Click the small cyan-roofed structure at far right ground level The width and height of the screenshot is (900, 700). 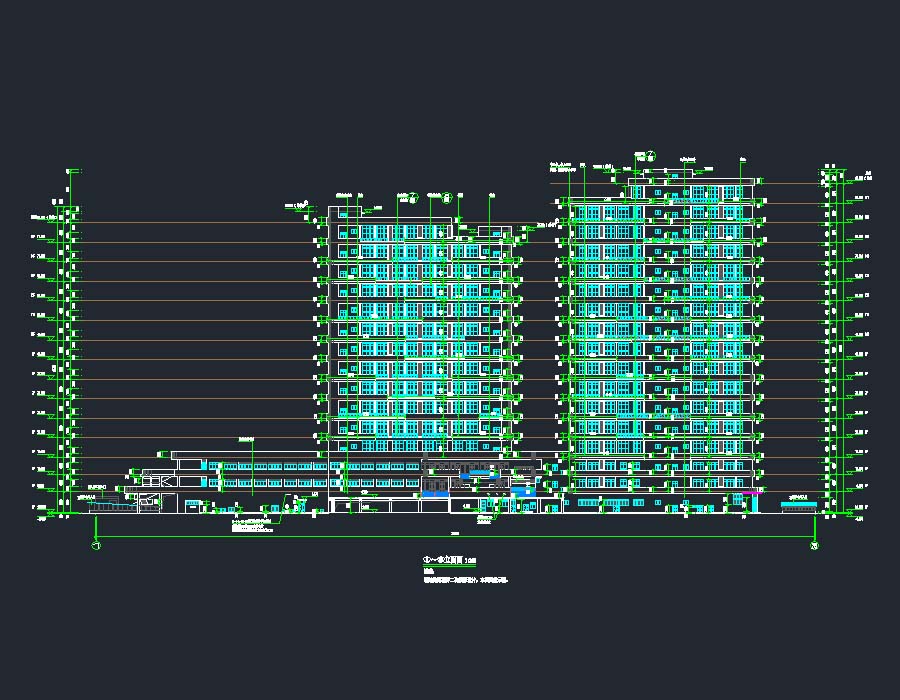(798, 499)
